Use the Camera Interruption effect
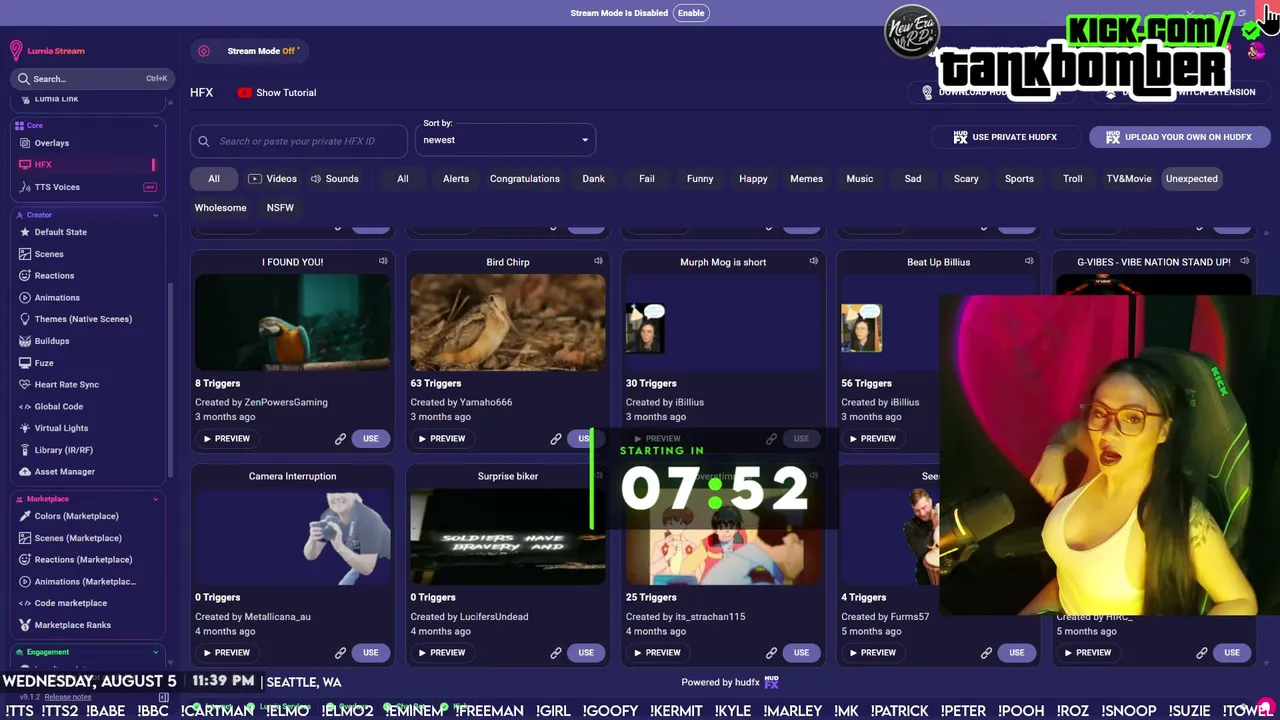Image resolution: width=1280 pixels, height=720 pixels. coord(371,653)
